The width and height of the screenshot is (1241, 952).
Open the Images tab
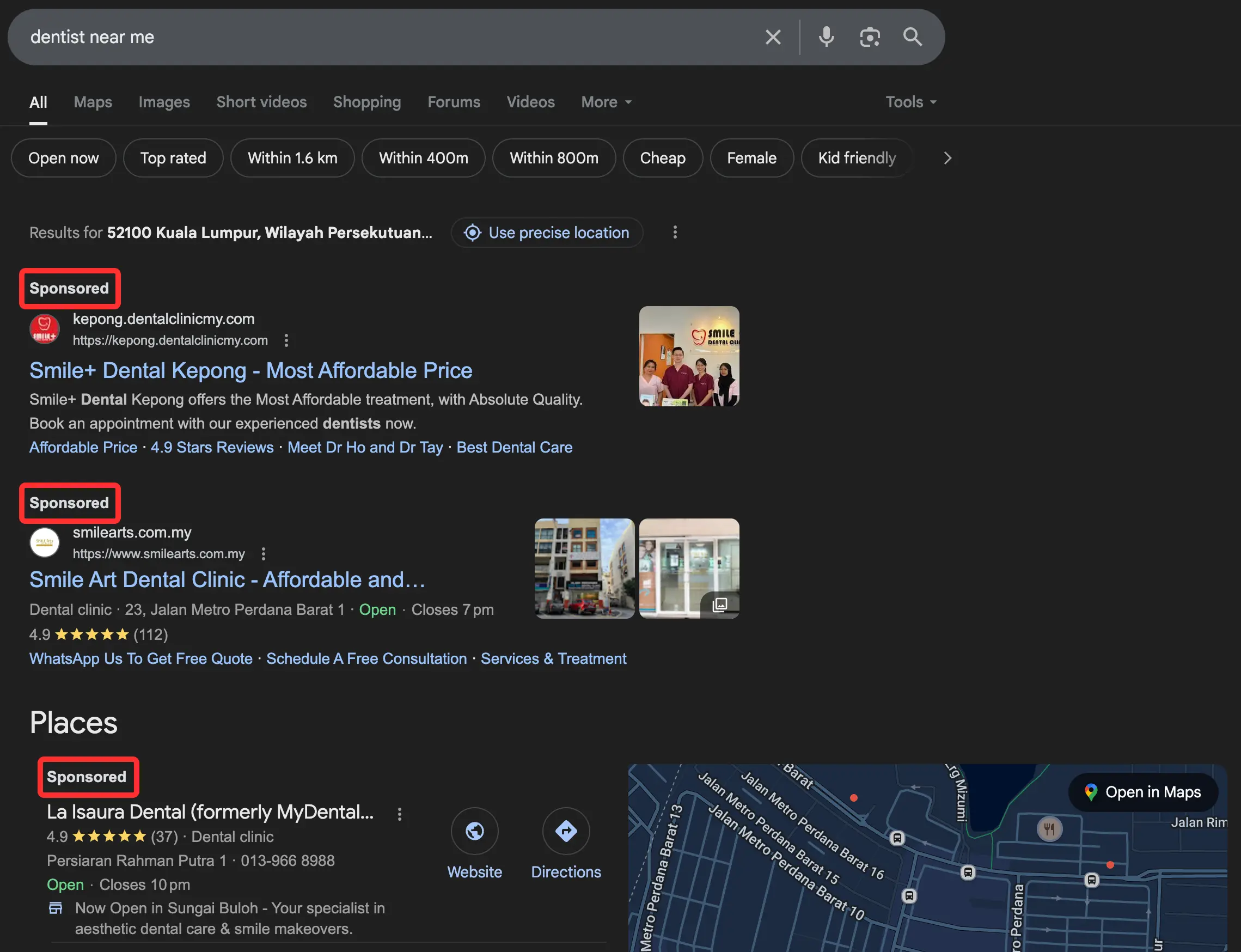[164, 102]
